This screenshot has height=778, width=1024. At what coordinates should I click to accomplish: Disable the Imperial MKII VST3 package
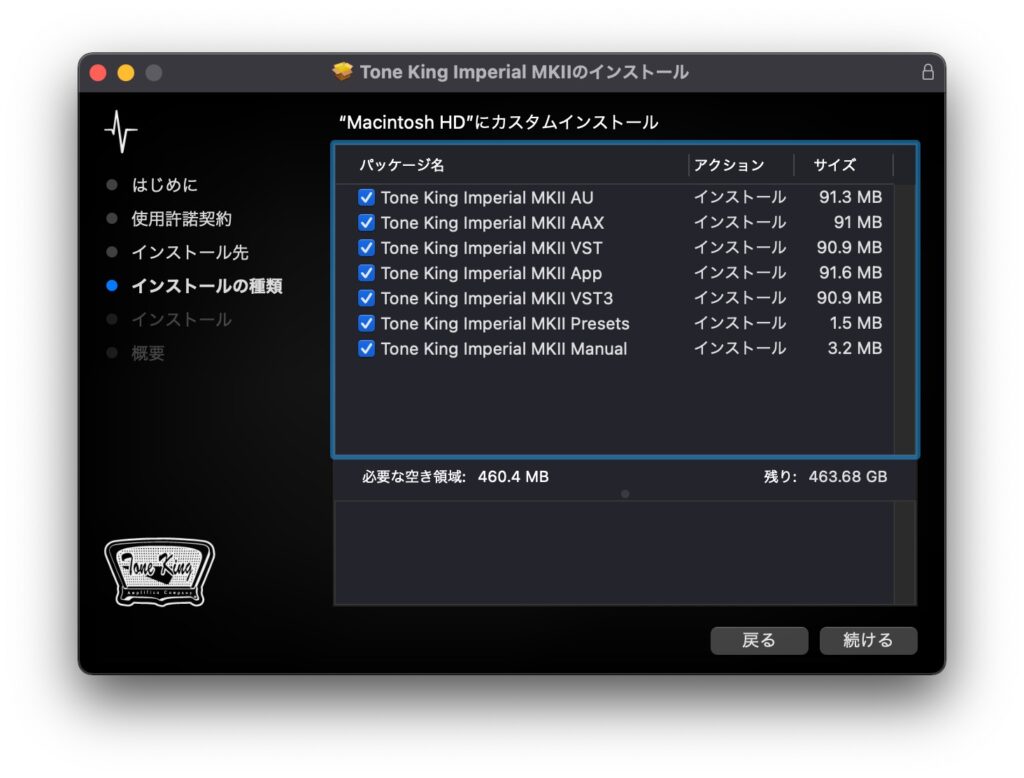(x=366, y=298)
